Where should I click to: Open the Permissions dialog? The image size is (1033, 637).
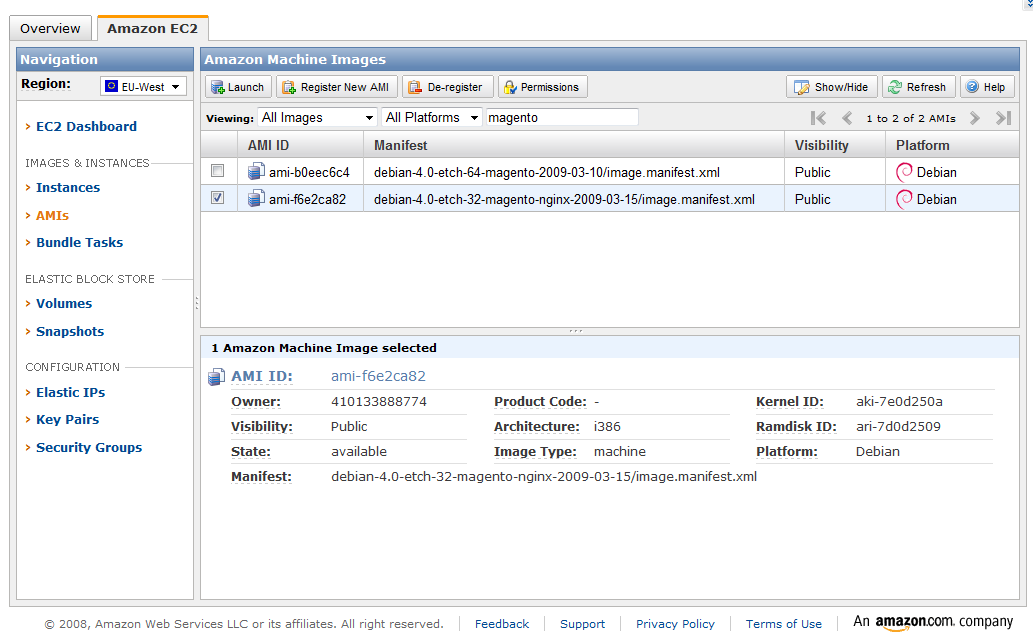[x=542, y=87]
